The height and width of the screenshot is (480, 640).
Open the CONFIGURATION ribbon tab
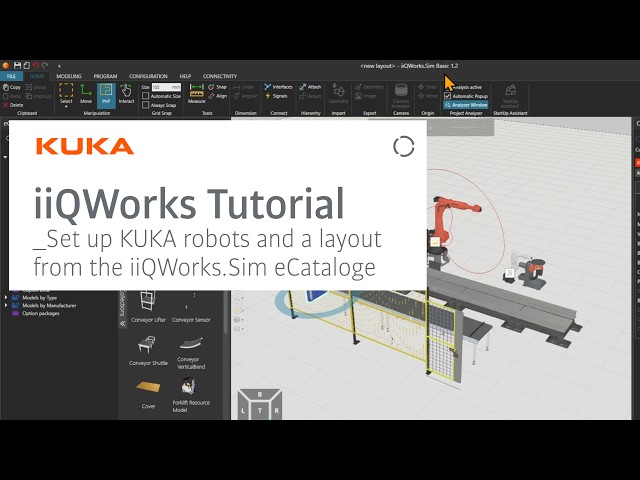[148, 76]
